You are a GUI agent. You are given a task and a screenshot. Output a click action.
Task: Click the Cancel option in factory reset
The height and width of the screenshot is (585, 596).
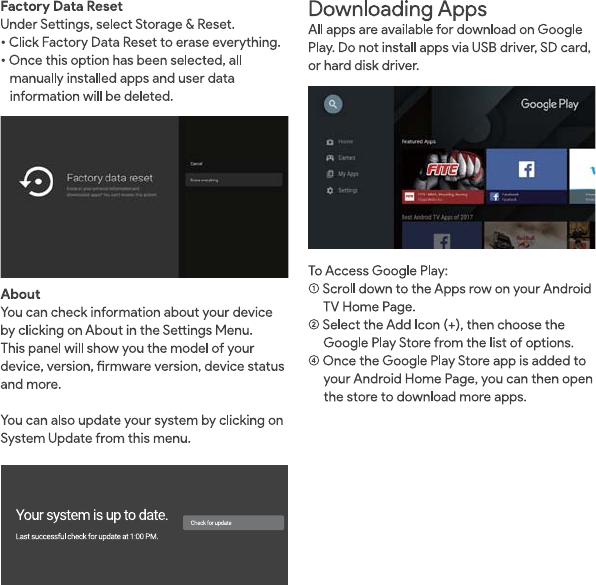196,164
